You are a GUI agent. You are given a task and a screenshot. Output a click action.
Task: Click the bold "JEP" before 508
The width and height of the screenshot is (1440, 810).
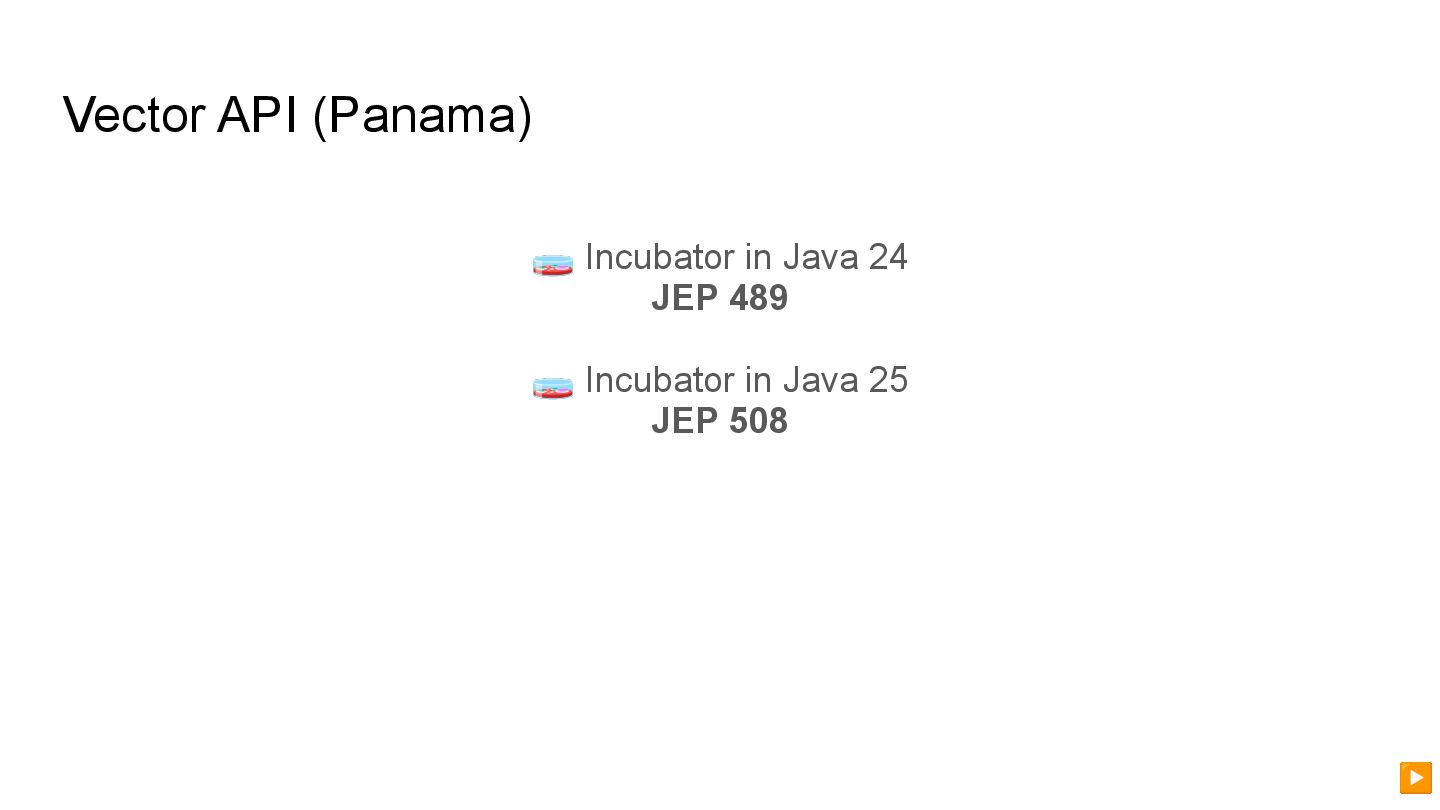coord(684,421)
